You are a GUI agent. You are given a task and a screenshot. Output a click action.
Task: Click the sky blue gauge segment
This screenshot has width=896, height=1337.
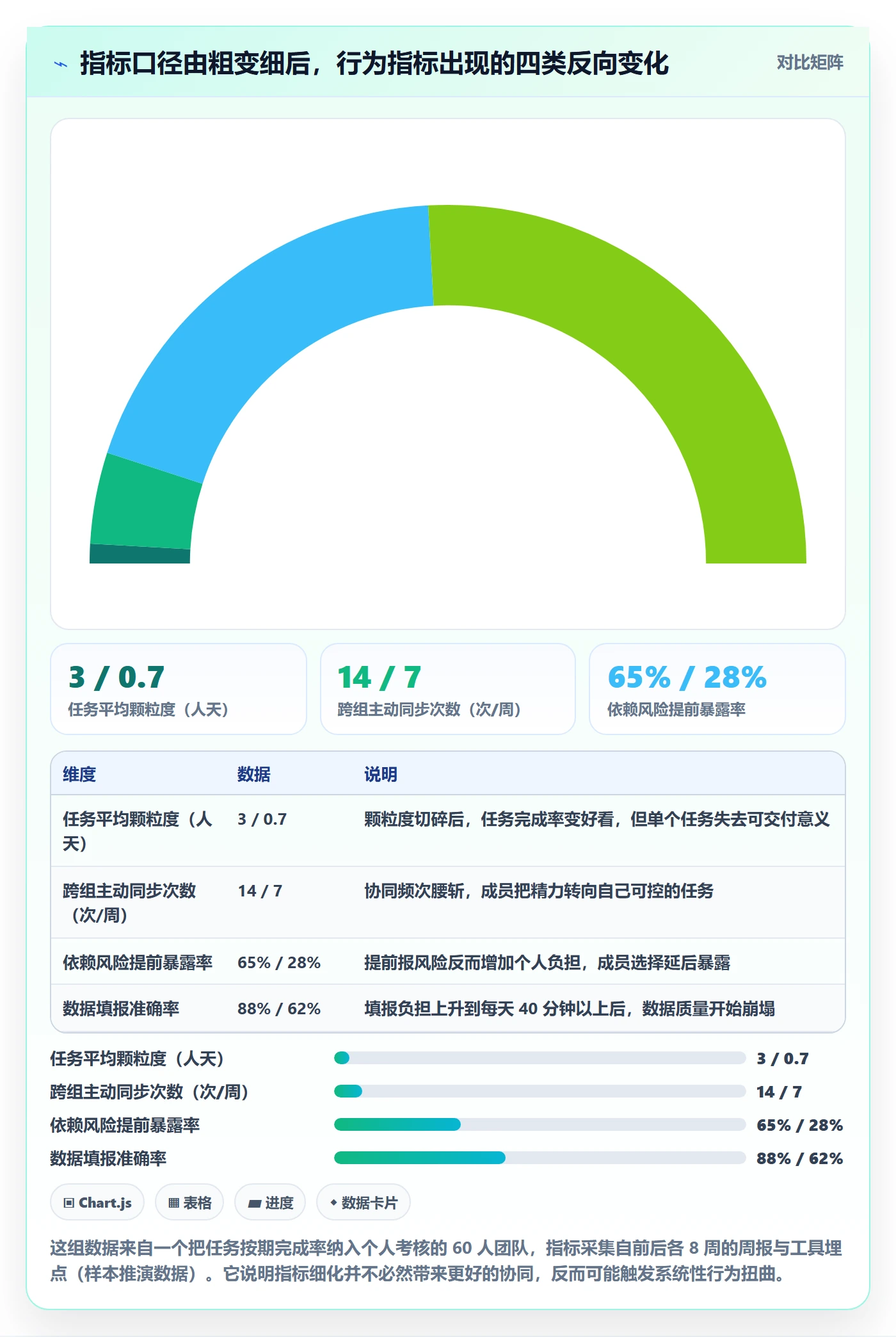point(256,333)
